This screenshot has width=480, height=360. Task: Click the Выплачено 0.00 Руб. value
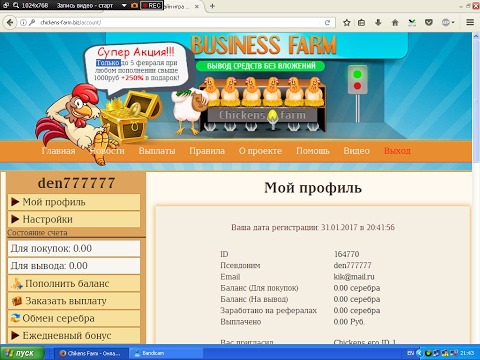(x=349, y=322)
